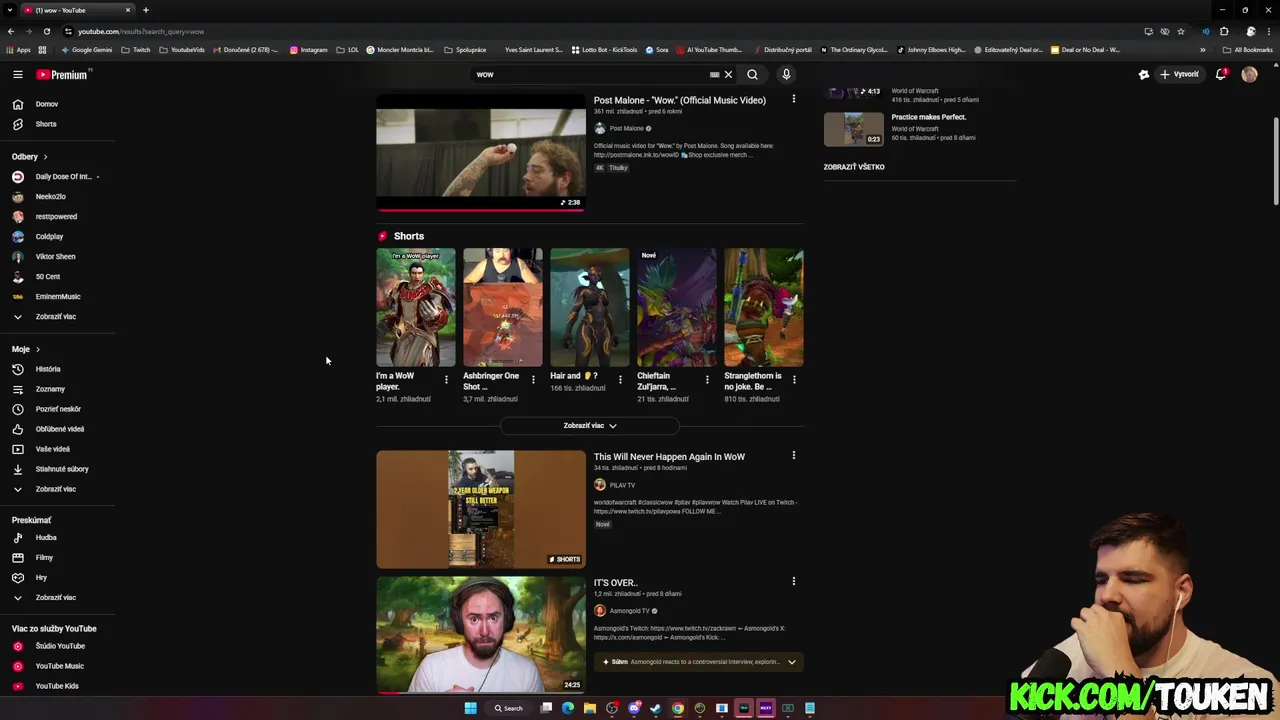Open options for This Will Never Happen Again
This screenshot has width=1280, height=720.
coord(794,456)
